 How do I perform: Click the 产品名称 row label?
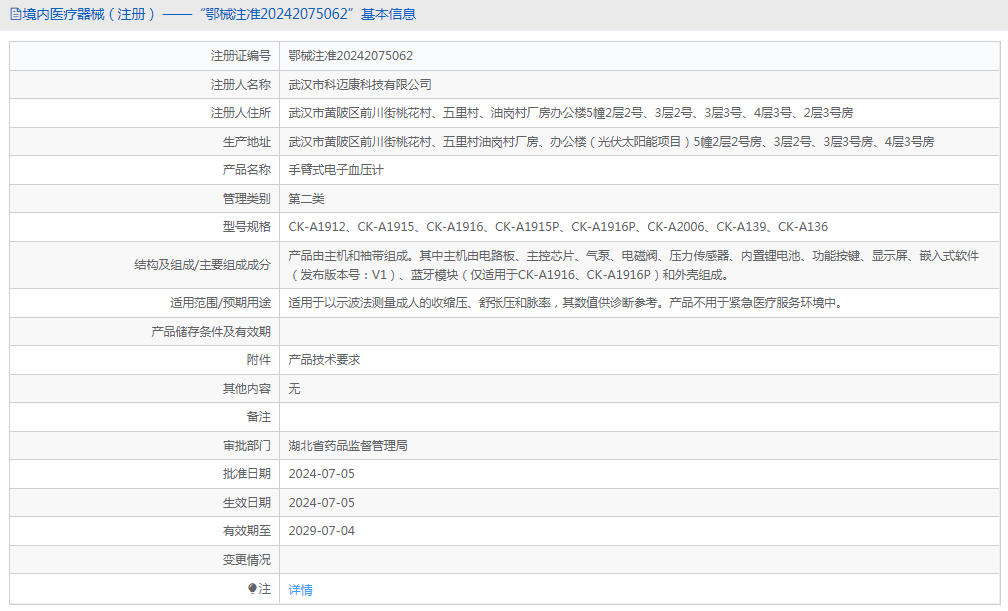click(x=246, y=170)
